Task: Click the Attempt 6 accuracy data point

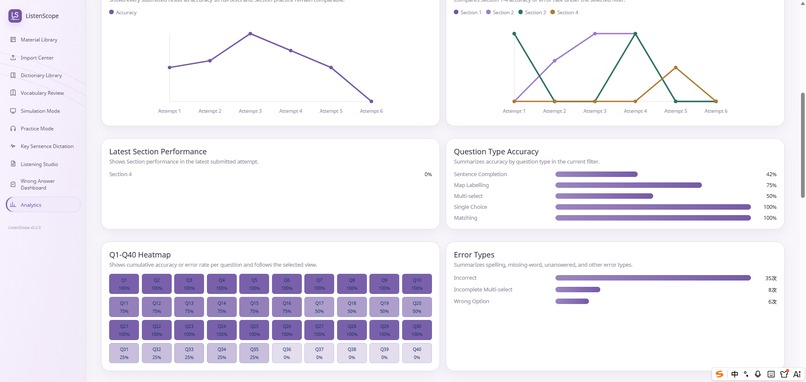Action: point(371,101)
